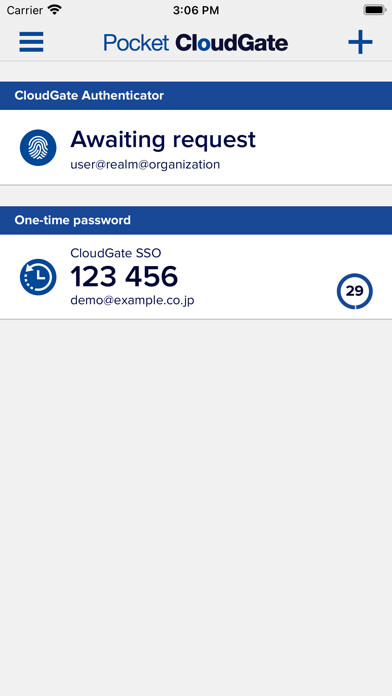The image size is (392, 696).
Task: Tap the CloudGate Authenticator section header
Action: [x=196, y=95]
